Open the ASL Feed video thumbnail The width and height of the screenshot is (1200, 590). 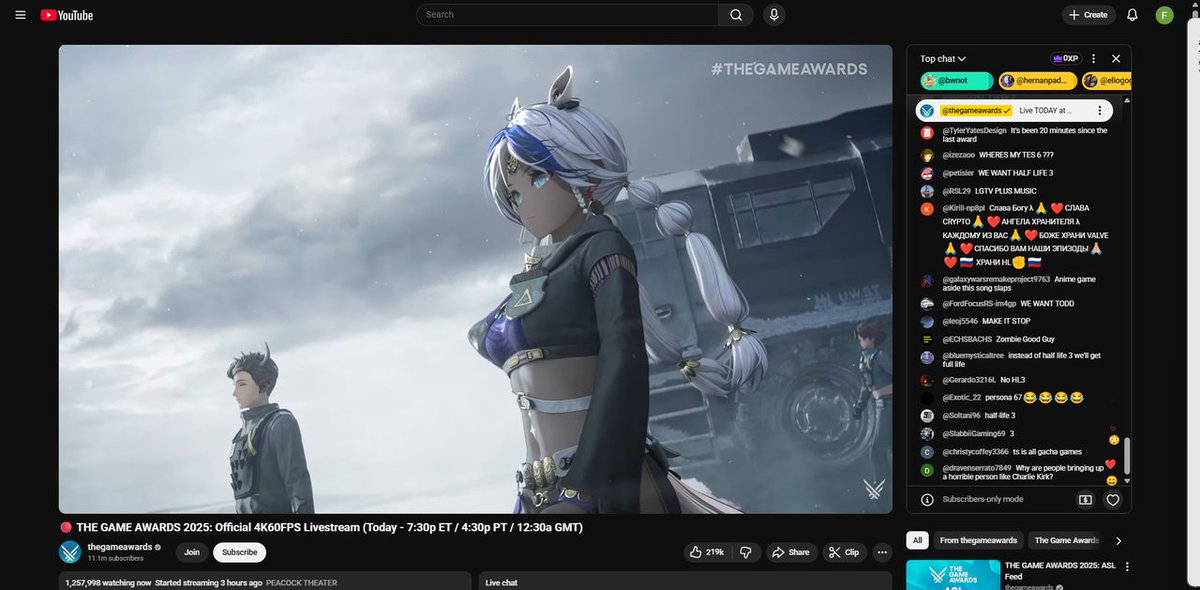953,575
